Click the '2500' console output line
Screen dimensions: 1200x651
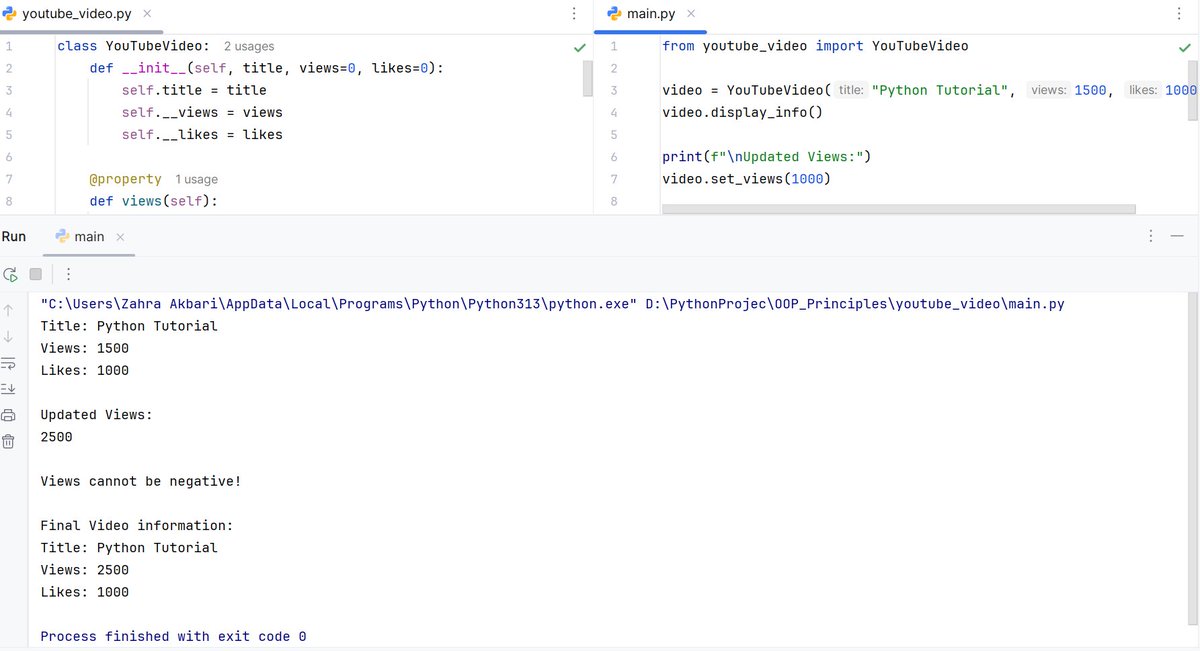coord(56,437)
